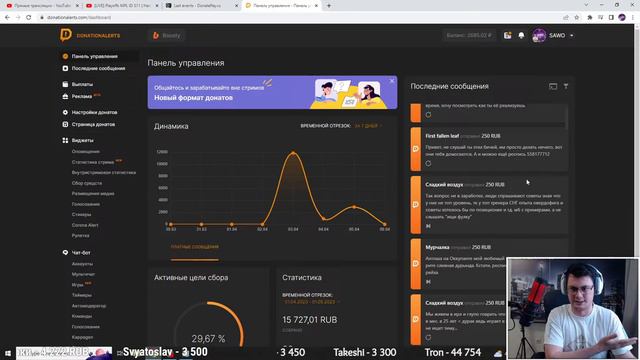Replay the First fallen leaf donation alert
The height and width of the screenshot is (360, 640).
[428, 164]
